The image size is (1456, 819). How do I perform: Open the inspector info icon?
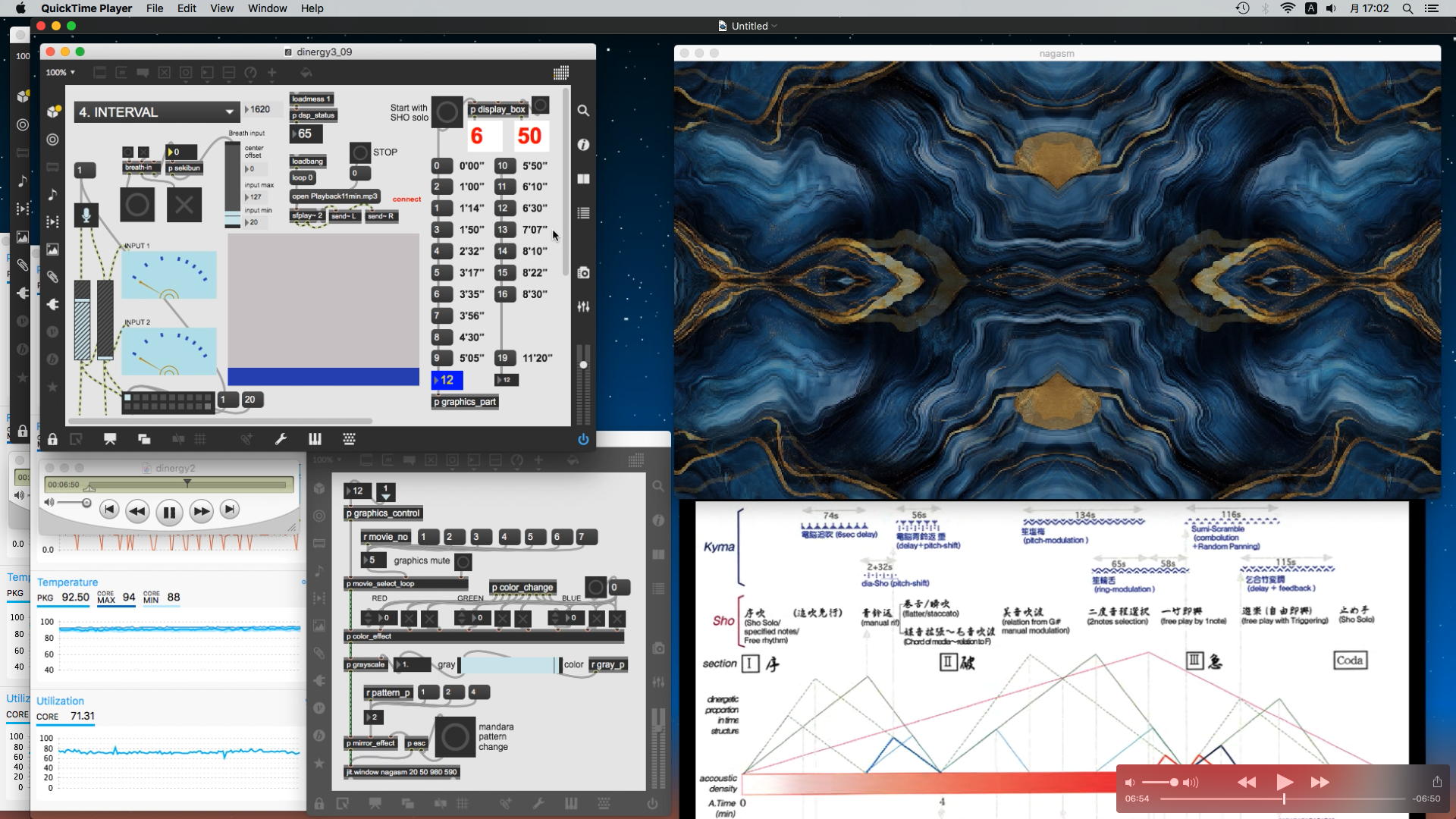pos(583,145)
